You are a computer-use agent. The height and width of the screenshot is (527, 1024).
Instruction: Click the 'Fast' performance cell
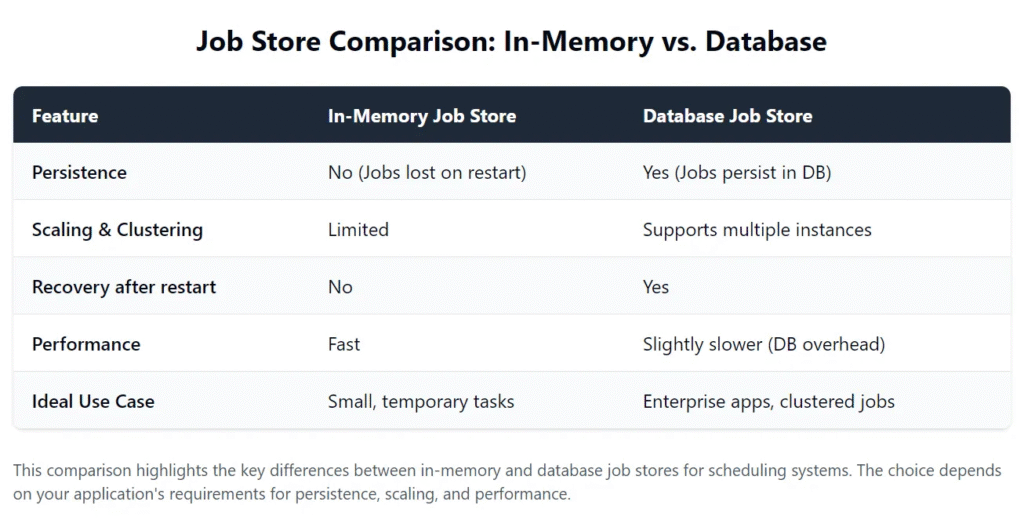click(344, 344)
